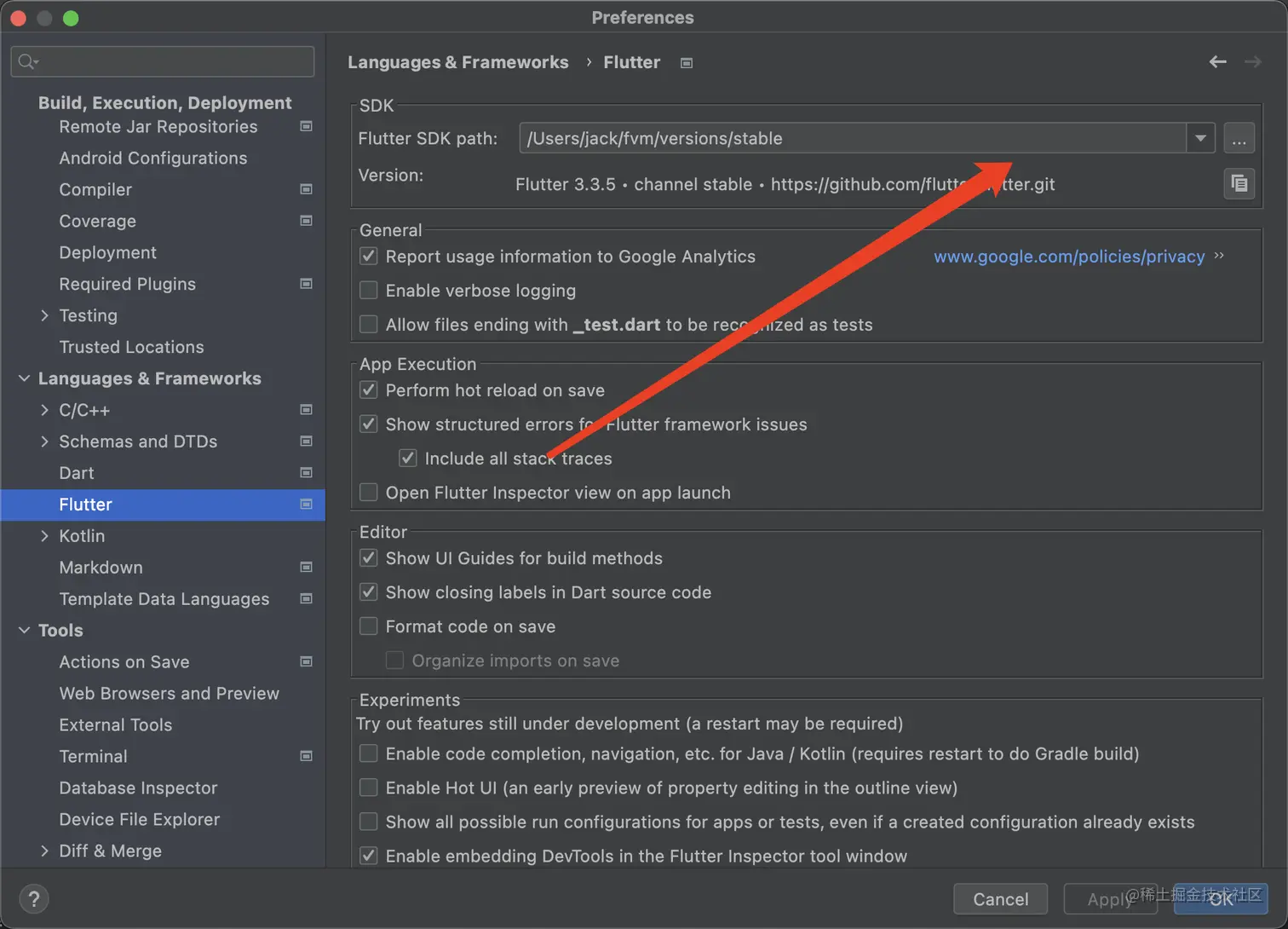Open Device File Explorer settings

140,820
